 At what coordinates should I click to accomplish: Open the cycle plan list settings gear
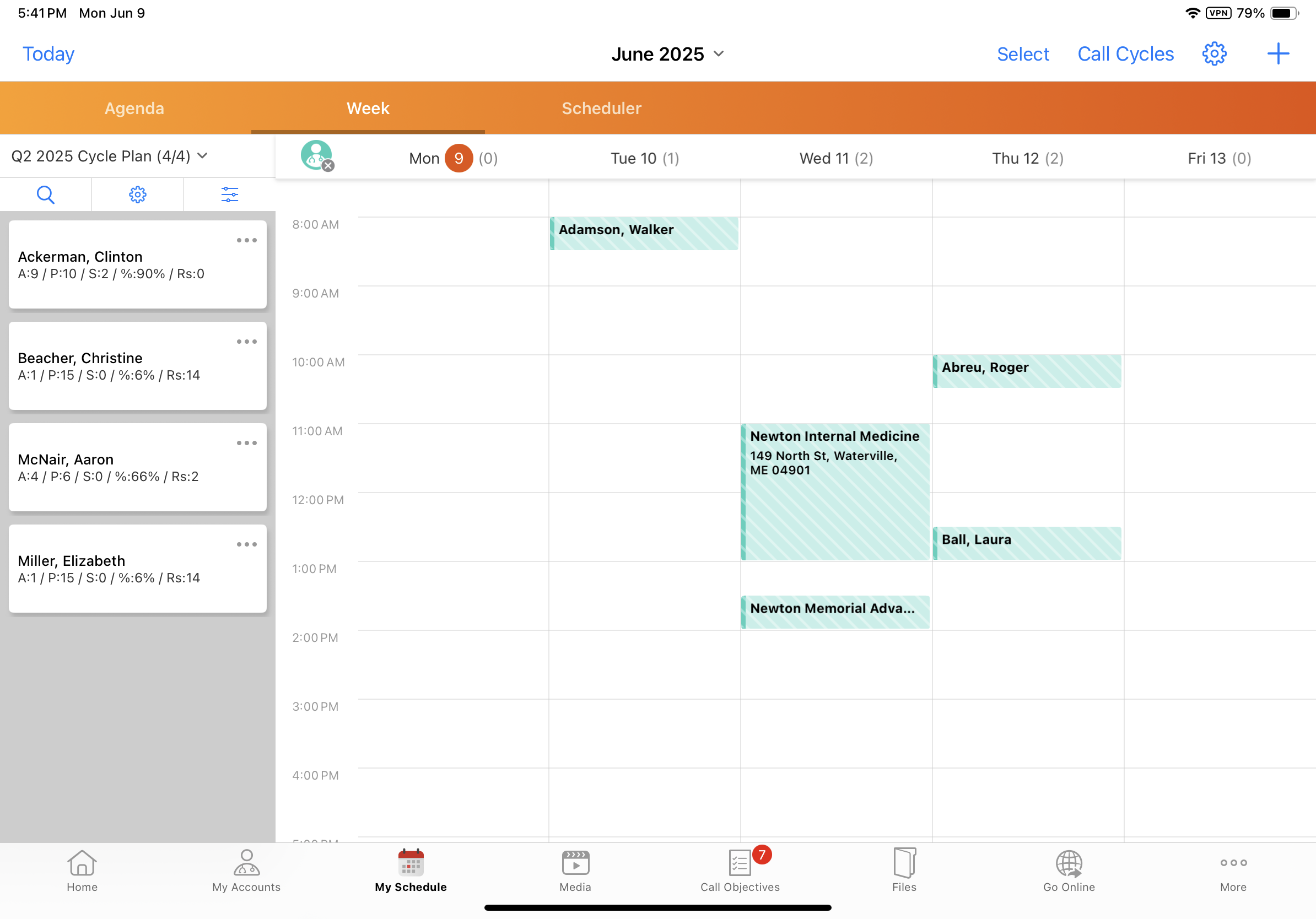point(138,195)
